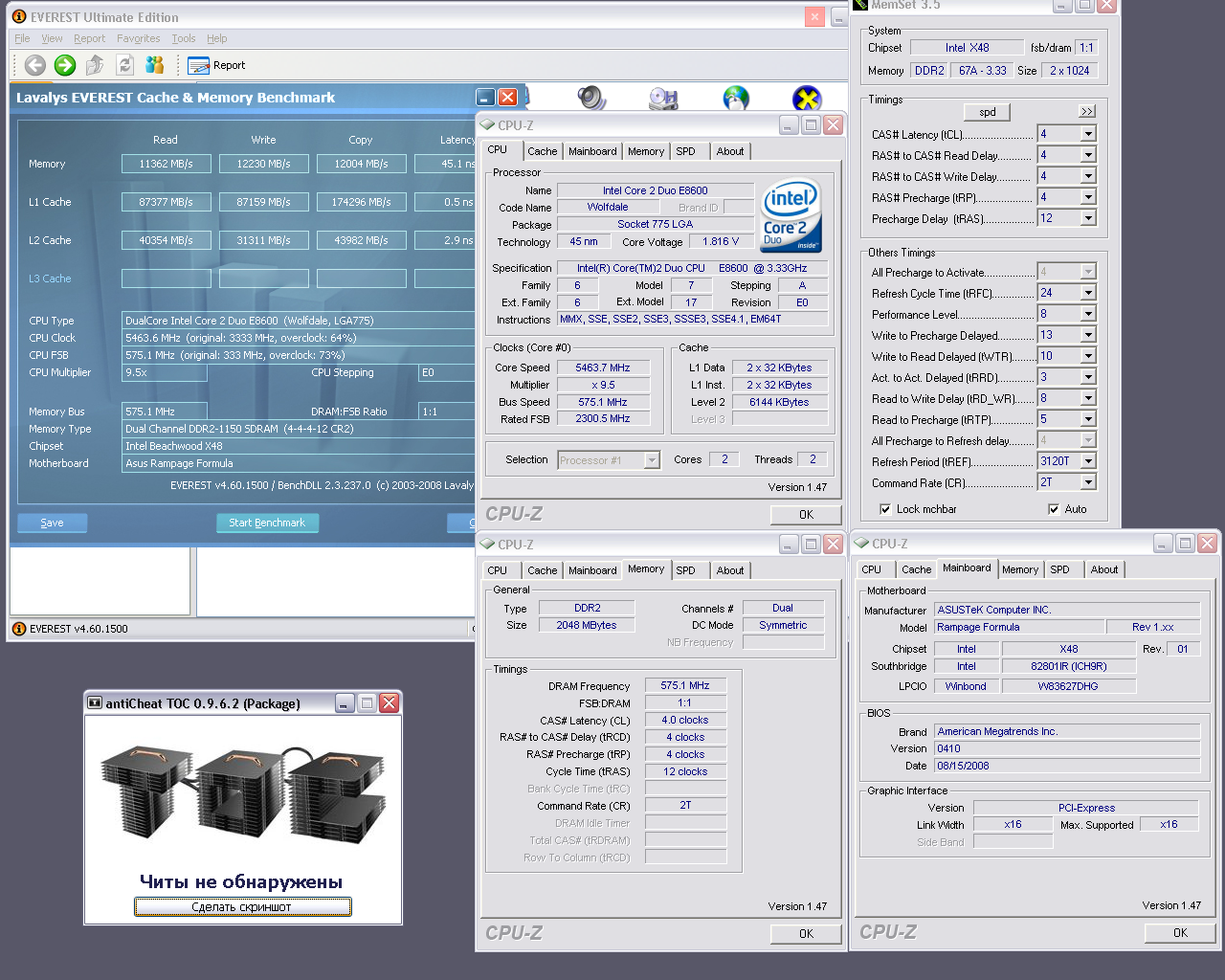Click Save in the benchmark dialog
The height and width of the screenshot is (980, 1225).
coord(52,523)
